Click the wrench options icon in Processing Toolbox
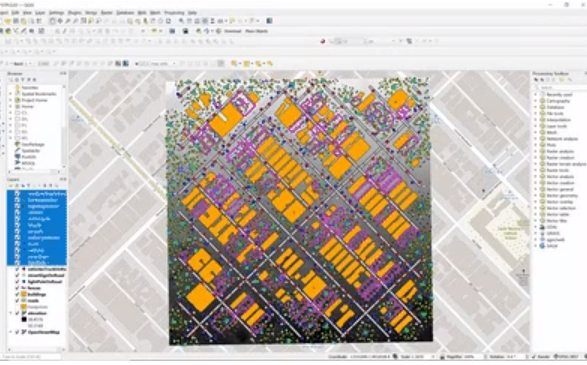 570,80
